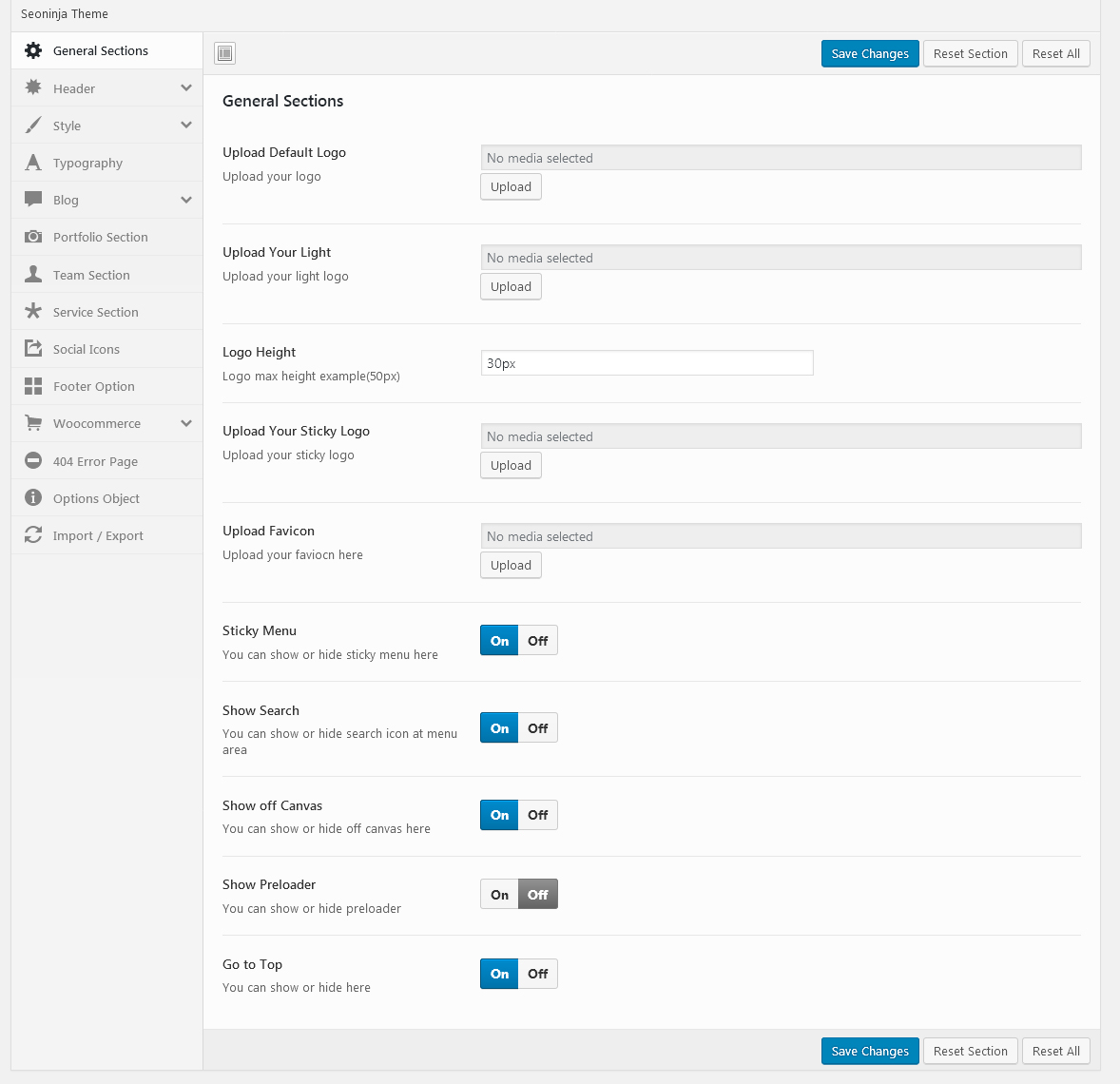Expand the Blog submenu chevron
Image resolution: width=1120 pixels, height=1084 pixels.
coord(186,200)
